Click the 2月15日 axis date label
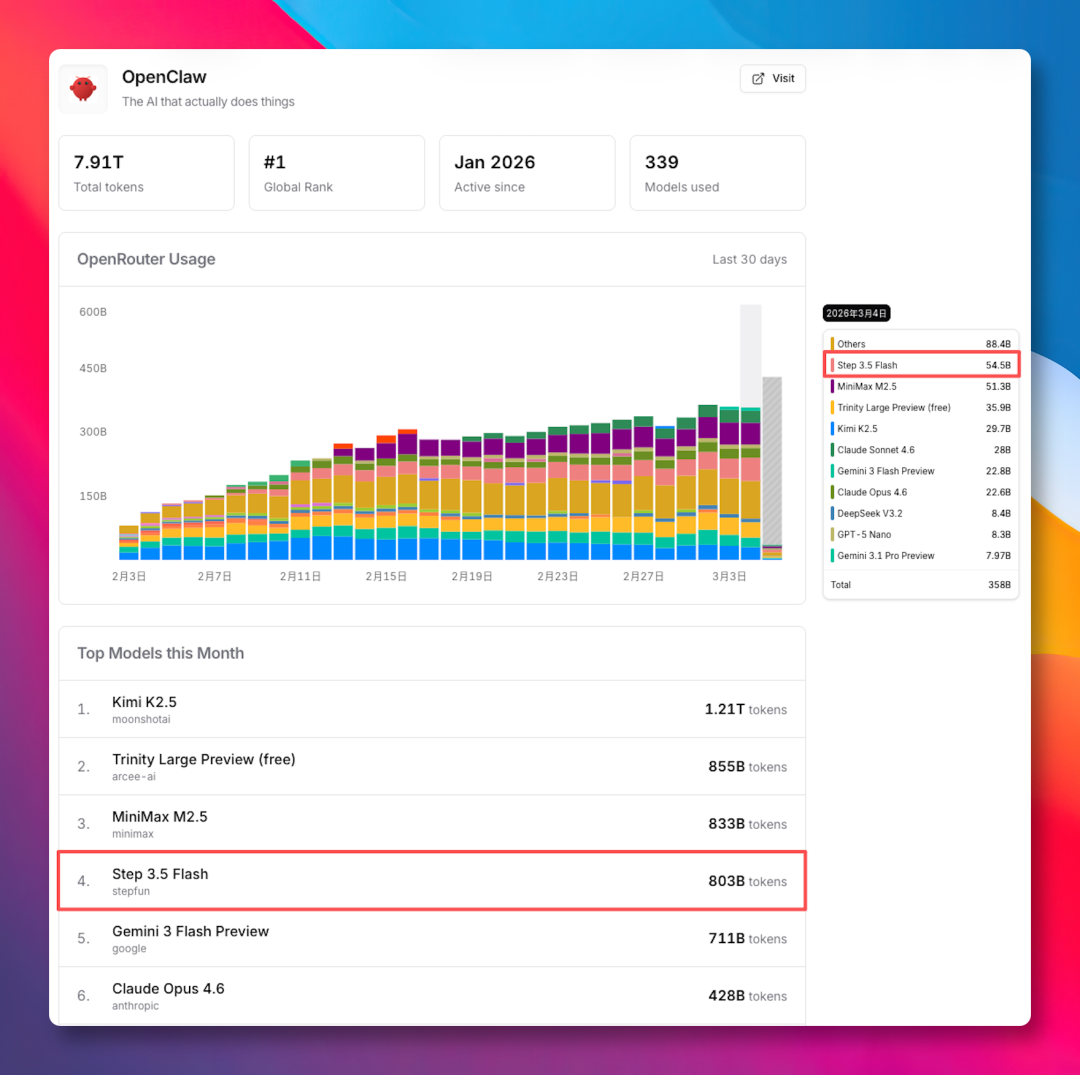 coord(386,576)
